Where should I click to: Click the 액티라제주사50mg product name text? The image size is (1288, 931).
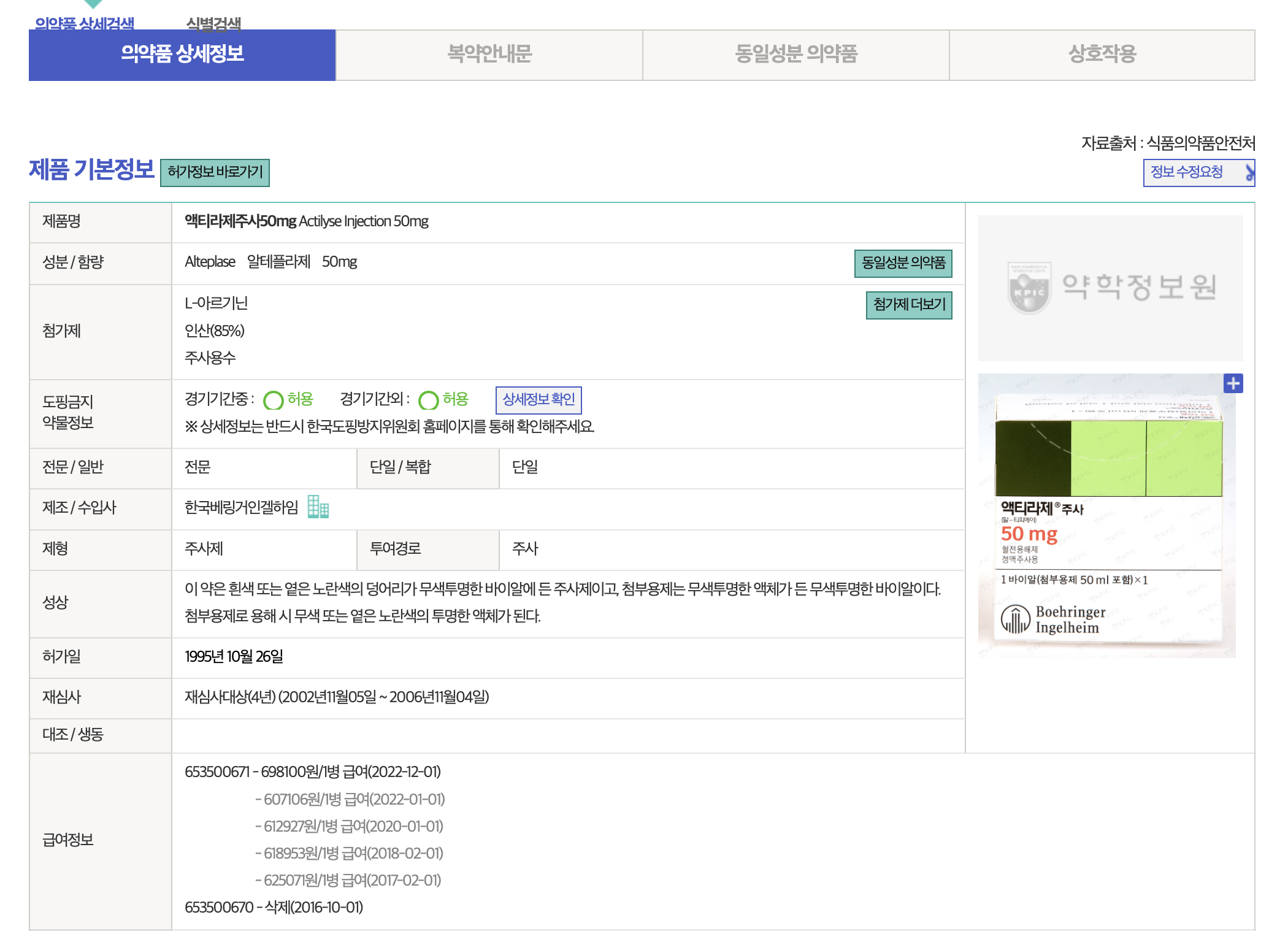click(240, 221)
